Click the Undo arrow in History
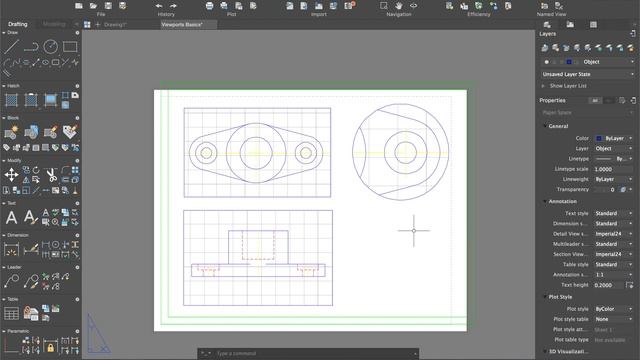The height and width of the screenshot is (360, 640). coord(159,6)
